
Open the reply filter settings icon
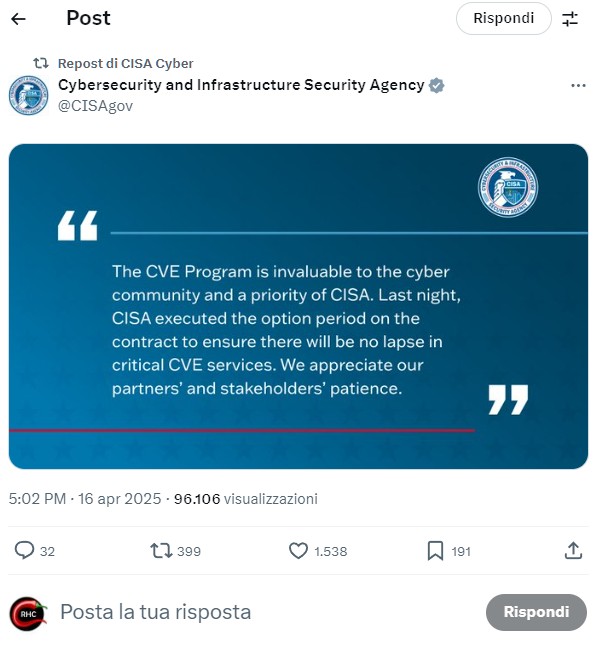pos(570,19)
